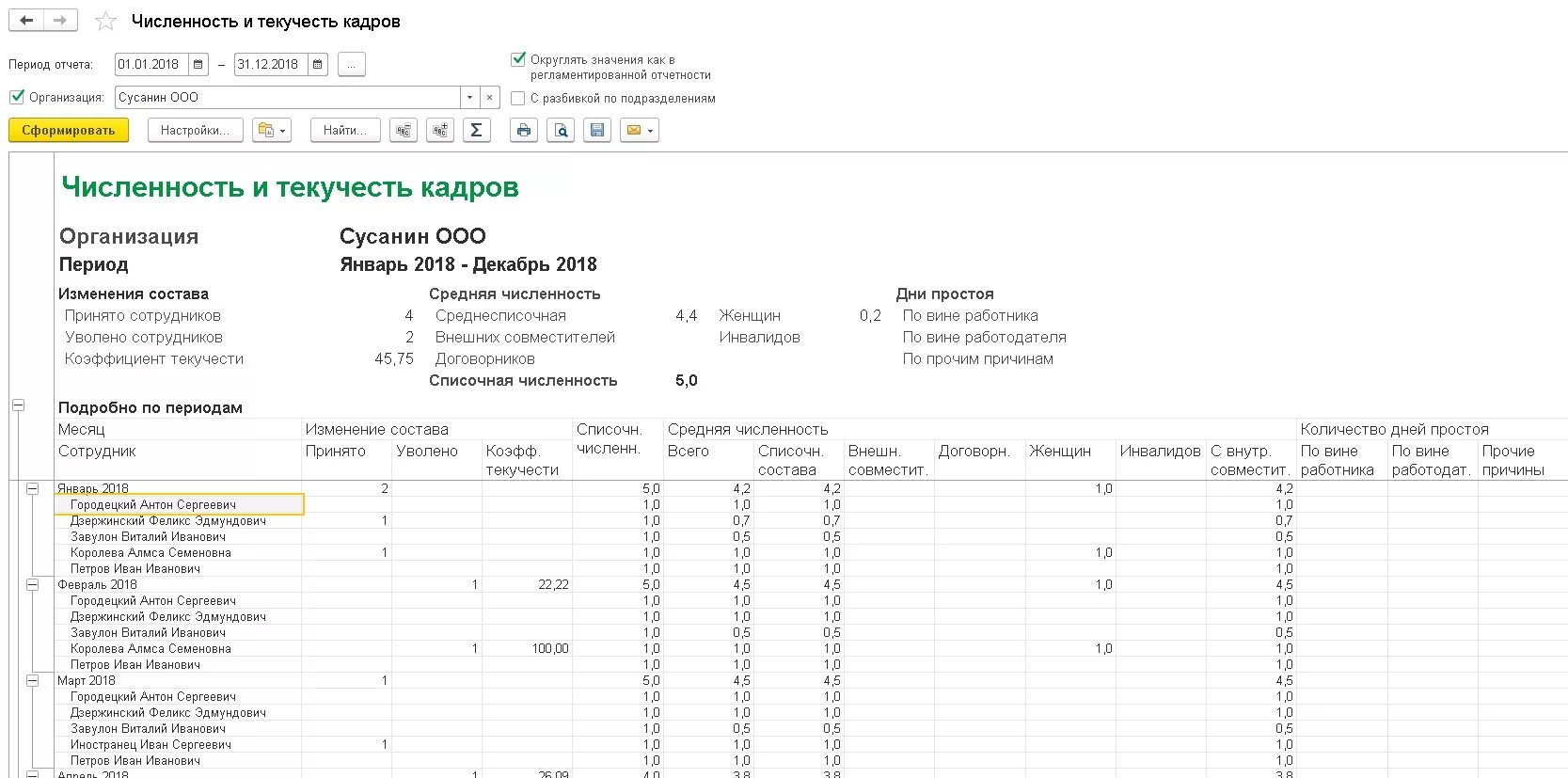Click 'Списочная численность' summary label
1568x778 pixels.
[523, 380]
